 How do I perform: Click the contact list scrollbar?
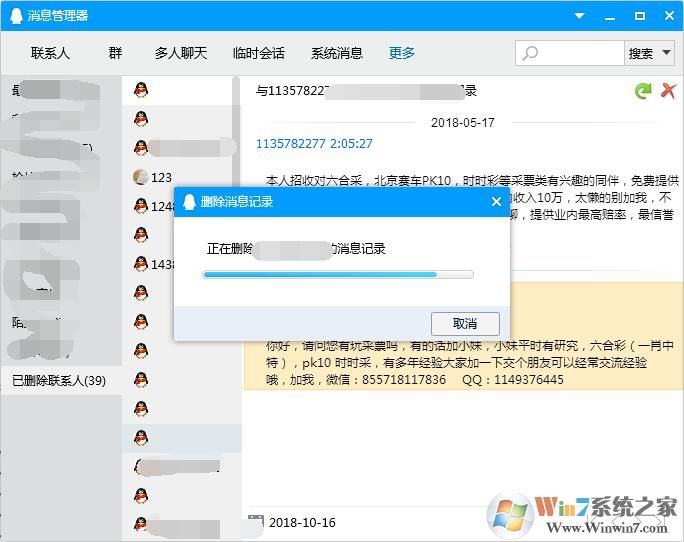236,131
